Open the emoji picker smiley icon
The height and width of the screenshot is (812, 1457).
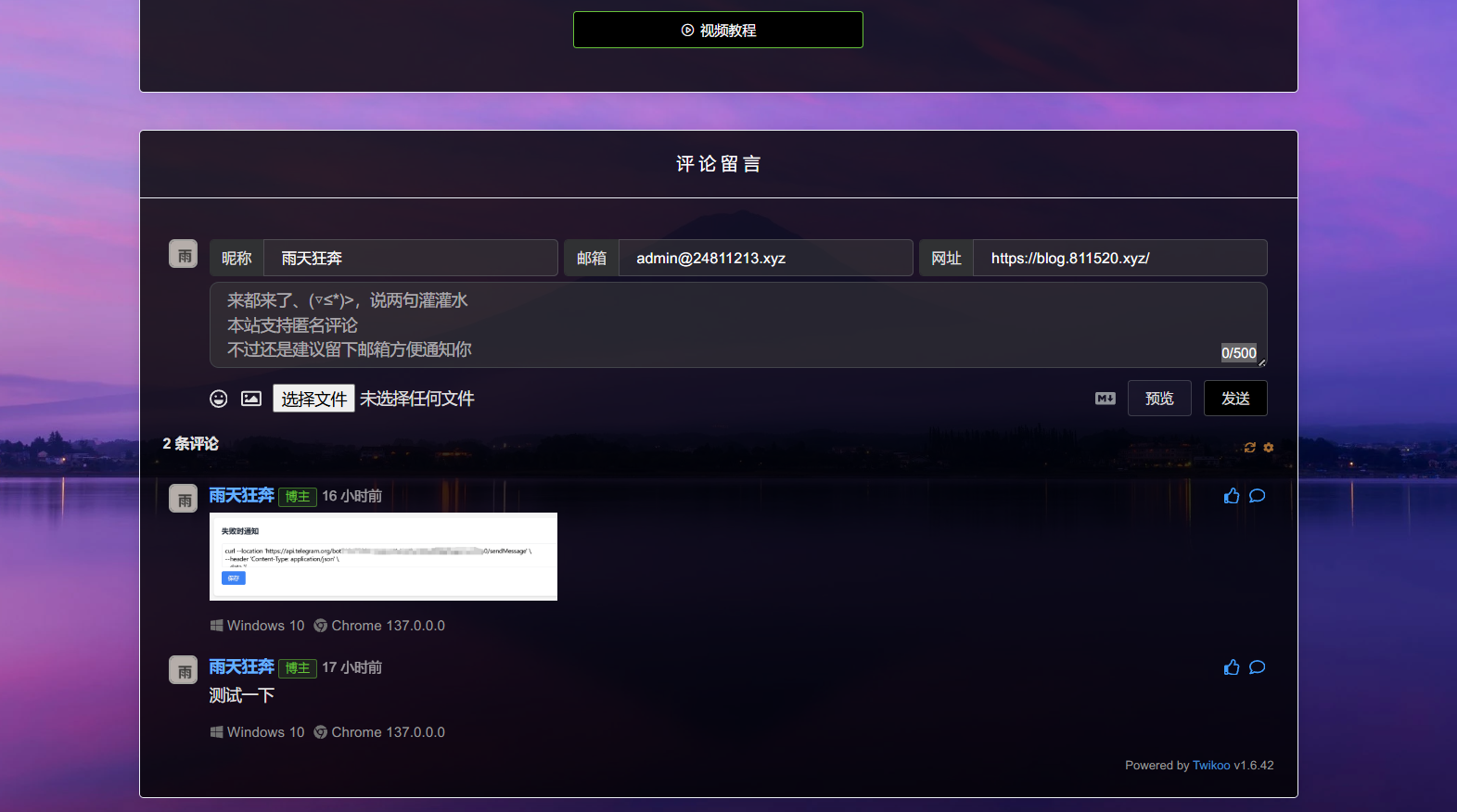219,399
